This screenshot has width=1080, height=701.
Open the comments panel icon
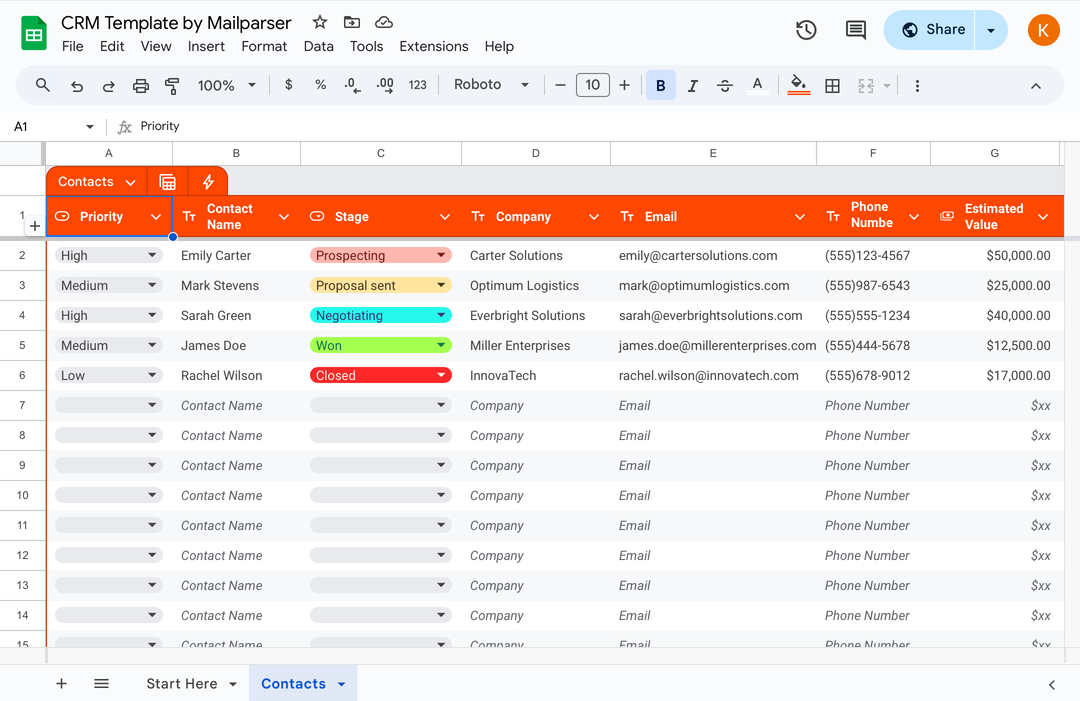(855, 30)
